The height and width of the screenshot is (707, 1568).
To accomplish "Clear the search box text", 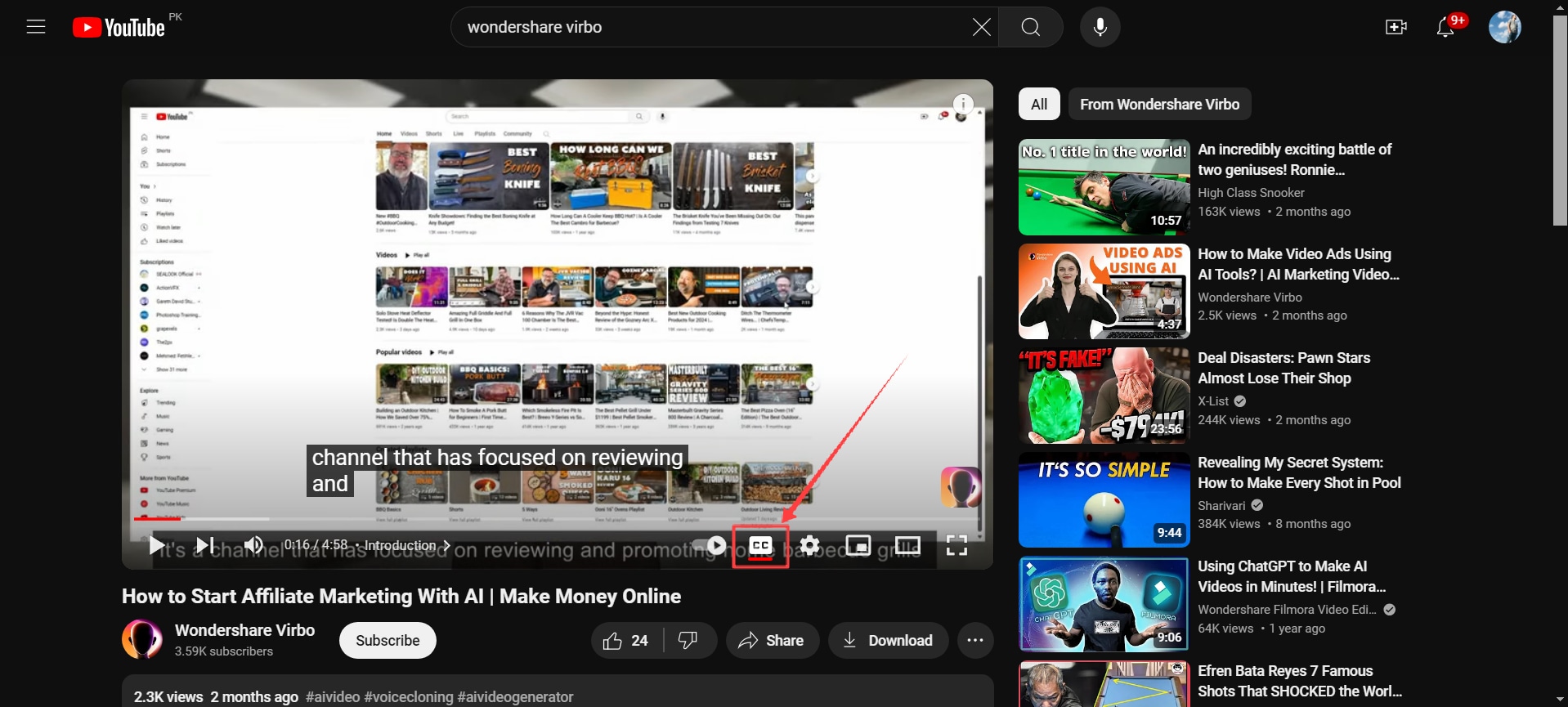I will [981, 27].
